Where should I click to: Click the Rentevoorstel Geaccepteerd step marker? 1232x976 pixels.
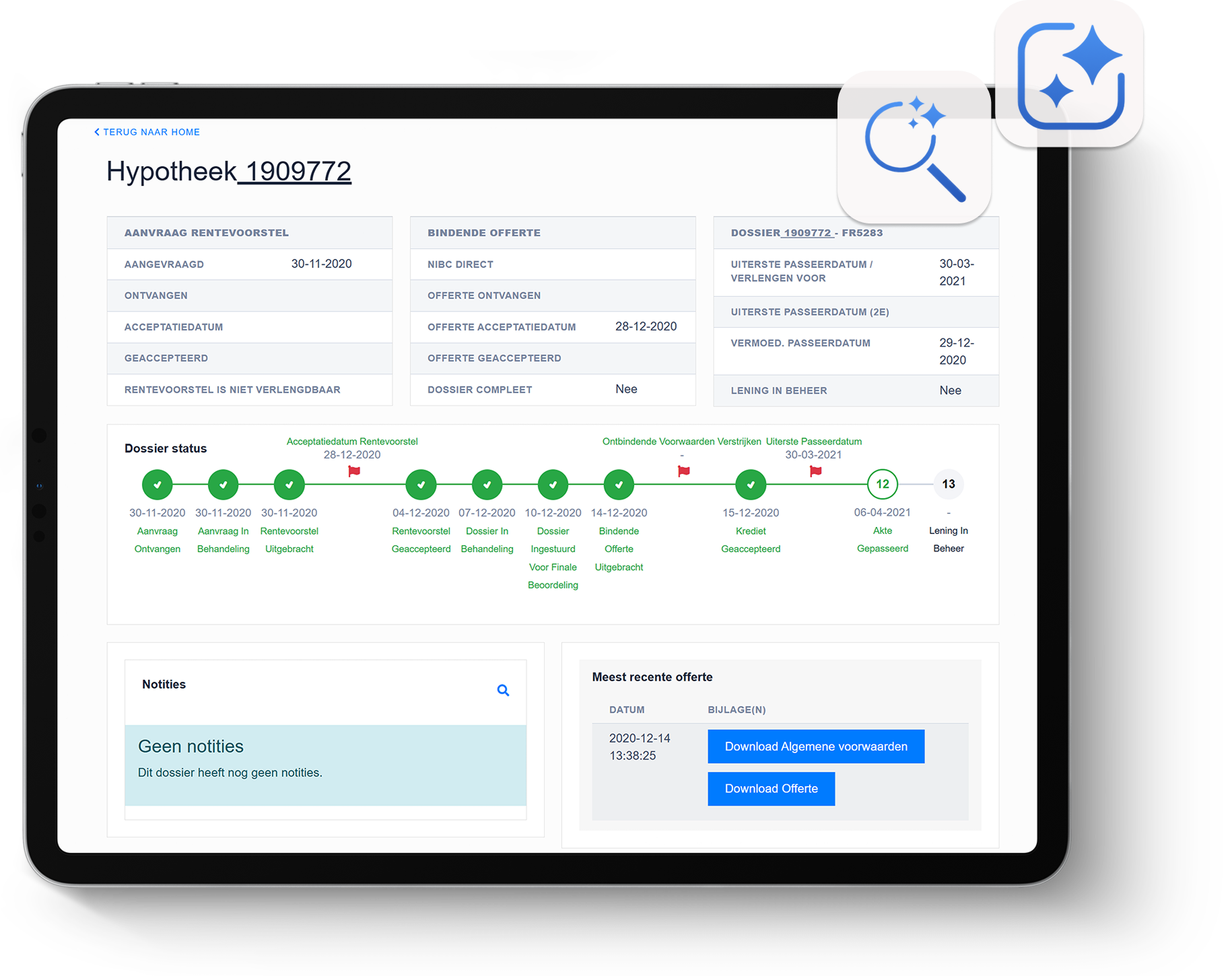(x=421, y=484)
